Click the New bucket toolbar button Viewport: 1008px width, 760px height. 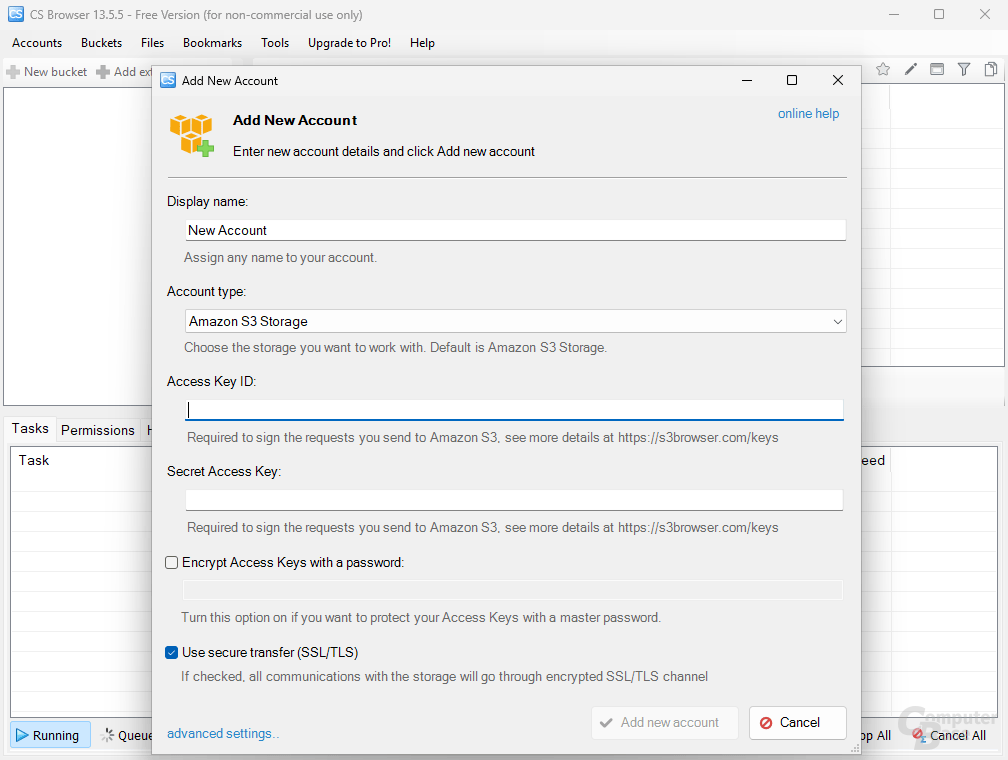coord(46,72)
